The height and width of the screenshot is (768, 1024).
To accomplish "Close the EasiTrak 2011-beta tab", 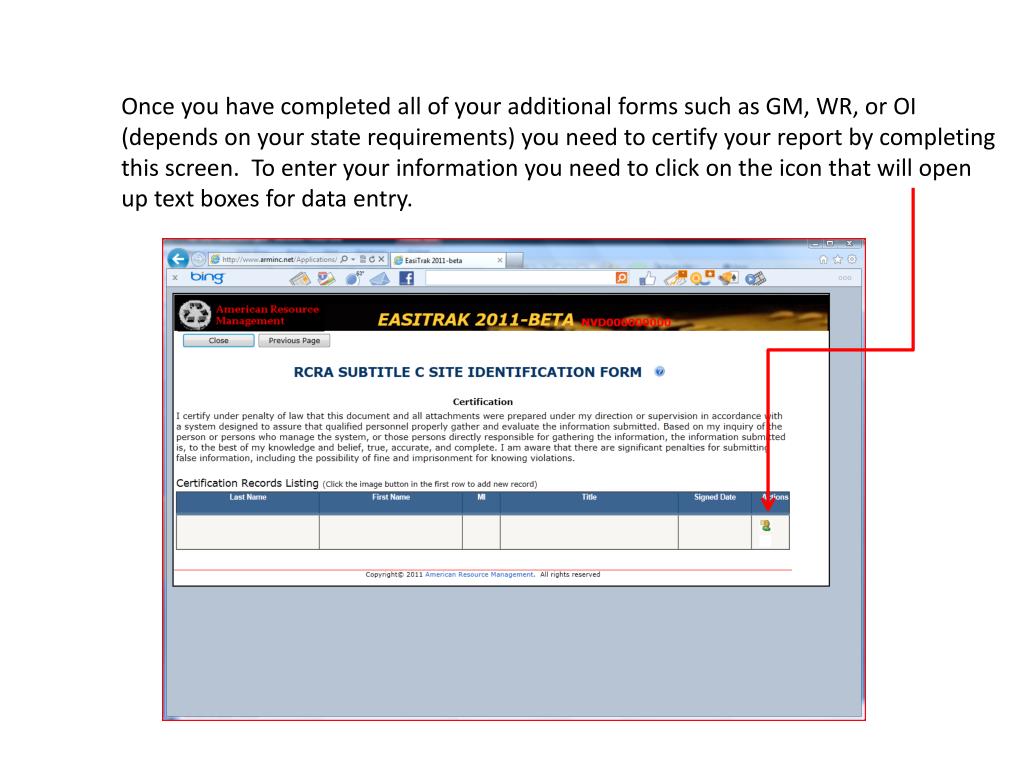I will click(x=500, y=260).
